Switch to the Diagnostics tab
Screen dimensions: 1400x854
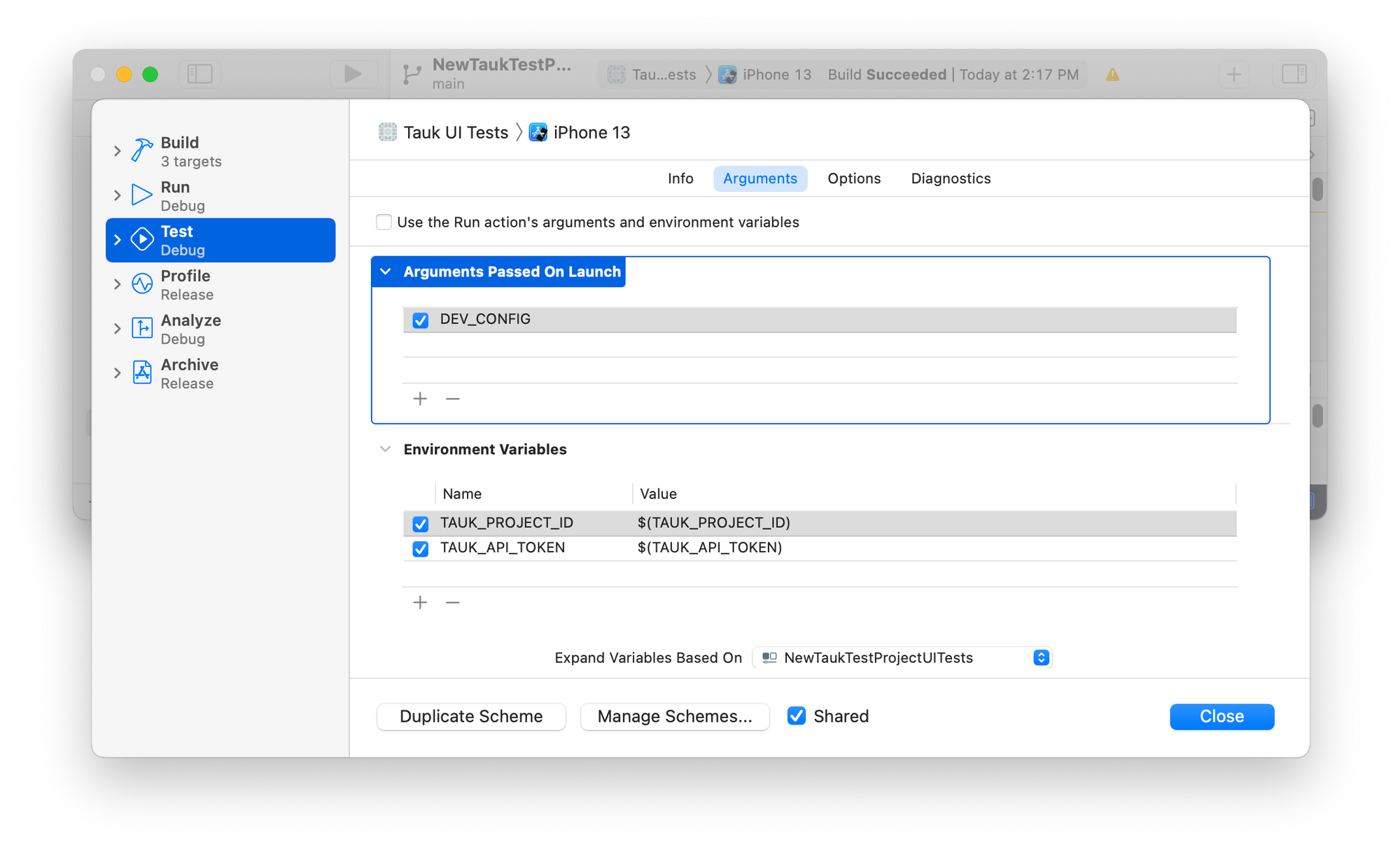[x=950, y=179]
